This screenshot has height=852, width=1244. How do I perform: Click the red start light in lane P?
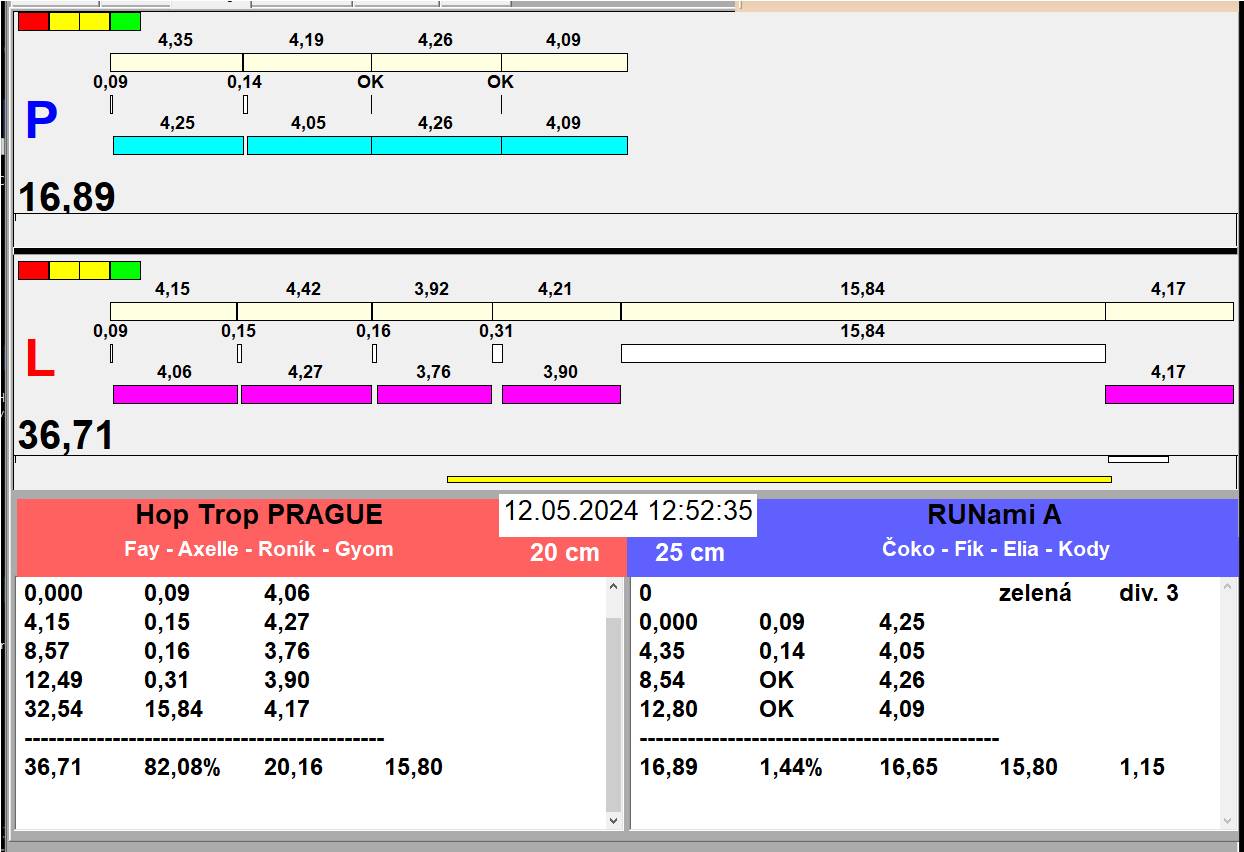tap(33, 21)
